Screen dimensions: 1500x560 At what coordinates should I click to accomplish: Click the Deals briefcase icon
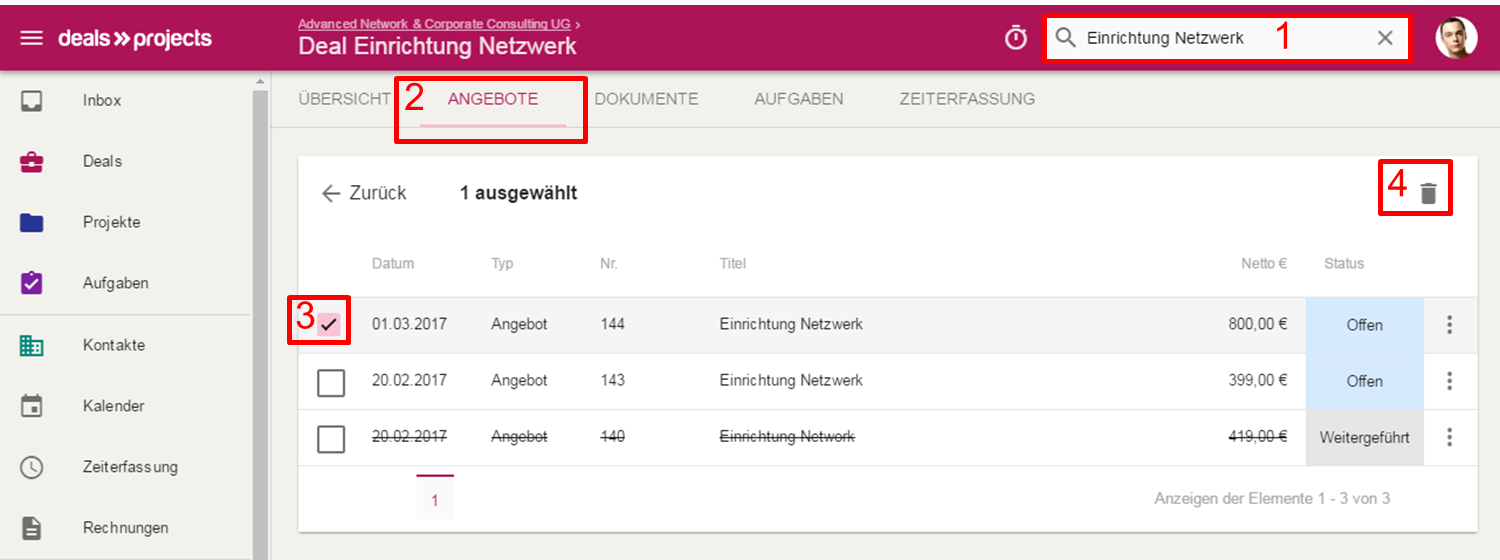(32, 161)
